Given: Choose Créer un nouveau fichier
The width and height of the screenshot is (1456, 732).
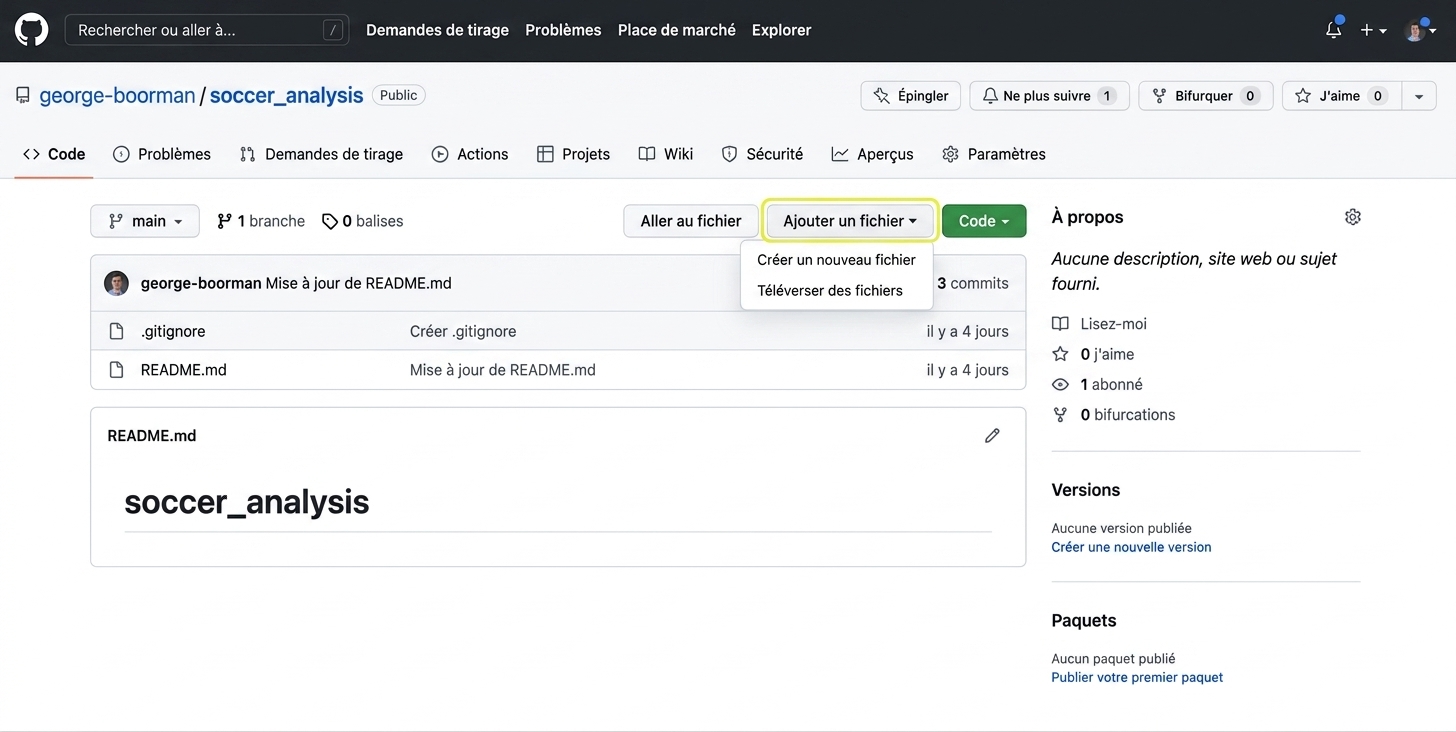Looking at the screenshot, I should click(x=837, y=260).
